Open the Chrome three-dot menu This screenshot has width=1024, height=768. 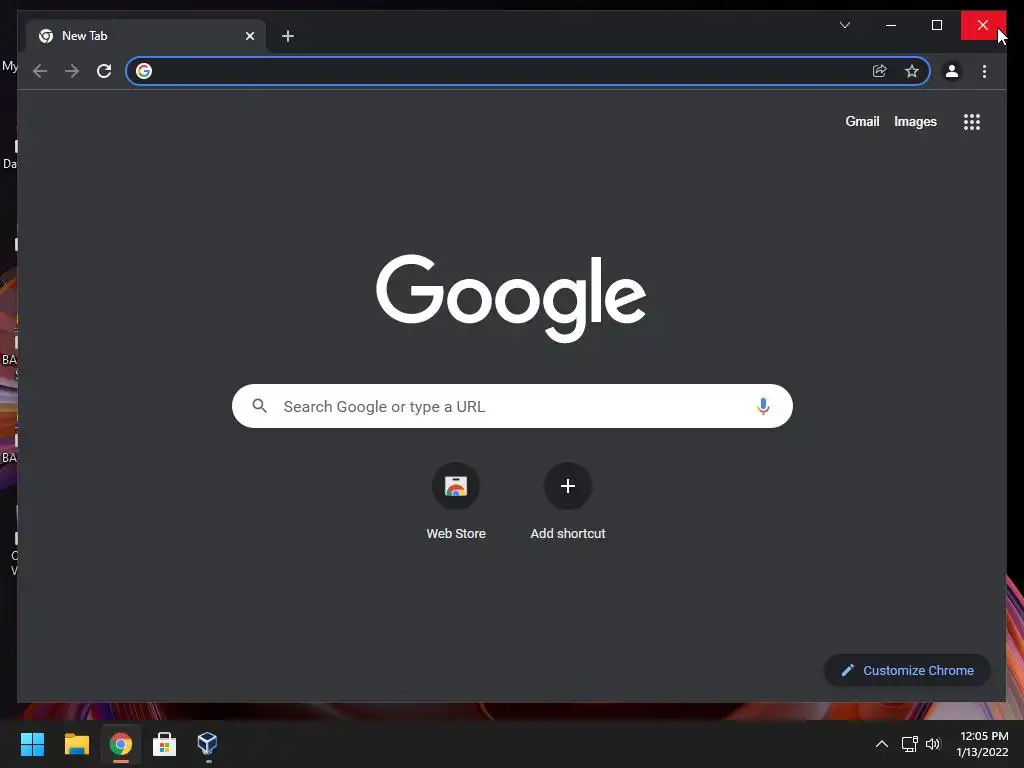coord(984,71)
